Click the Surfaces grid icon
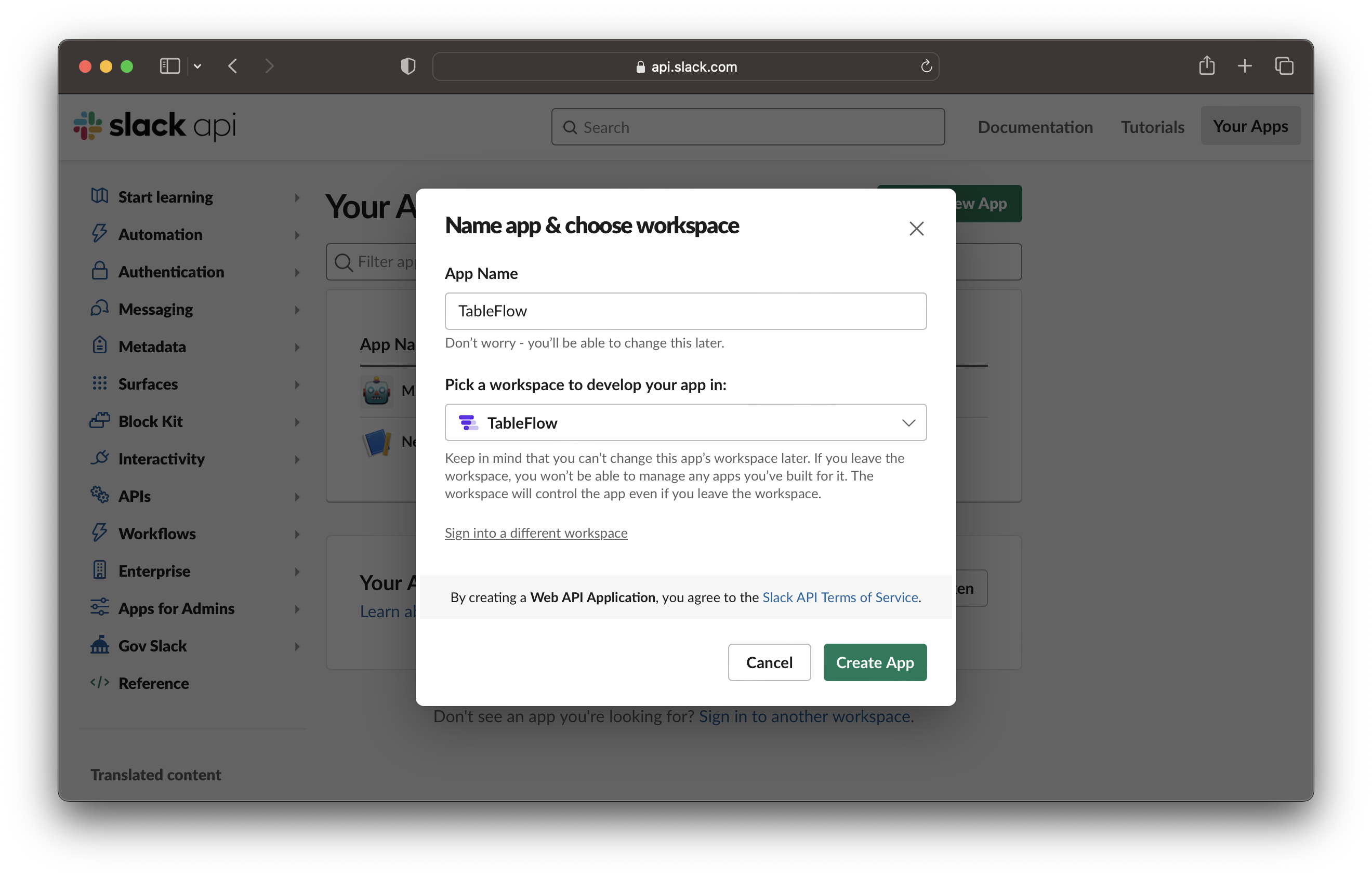Image resolution: width=1372 pixels, height=878 pixels. coord(100,384)
